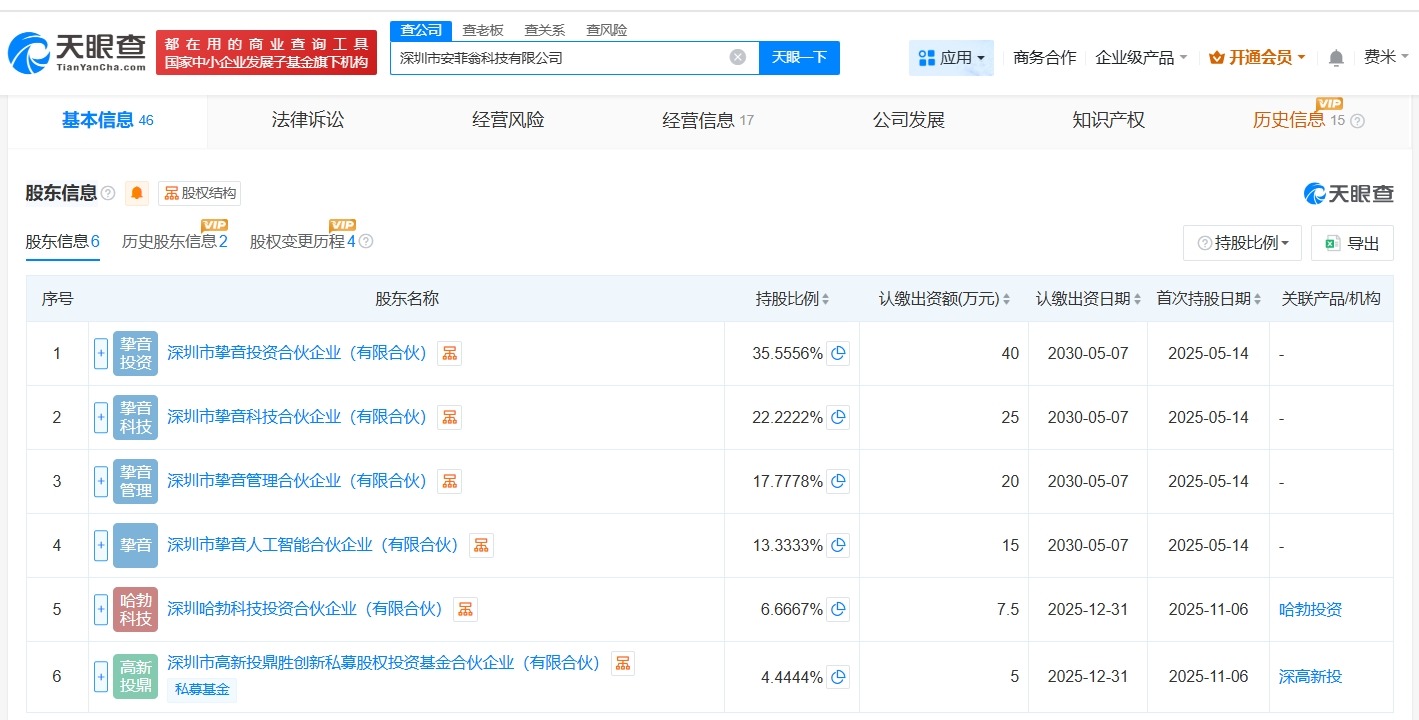The image size is (1419, 720).
Task: Open pie chart for 35.5556% shareholding
Action: point(838,353)
